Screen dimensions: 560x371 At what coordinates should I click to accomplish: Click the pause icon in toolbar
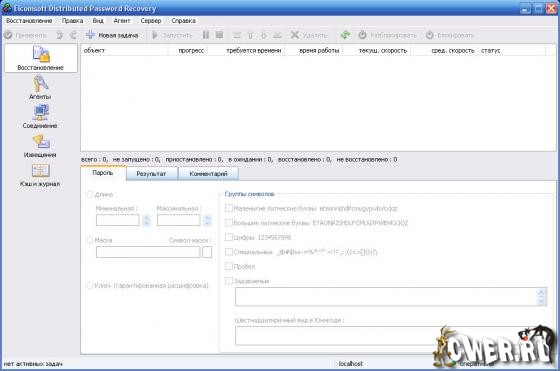click(x=206, y=35)
